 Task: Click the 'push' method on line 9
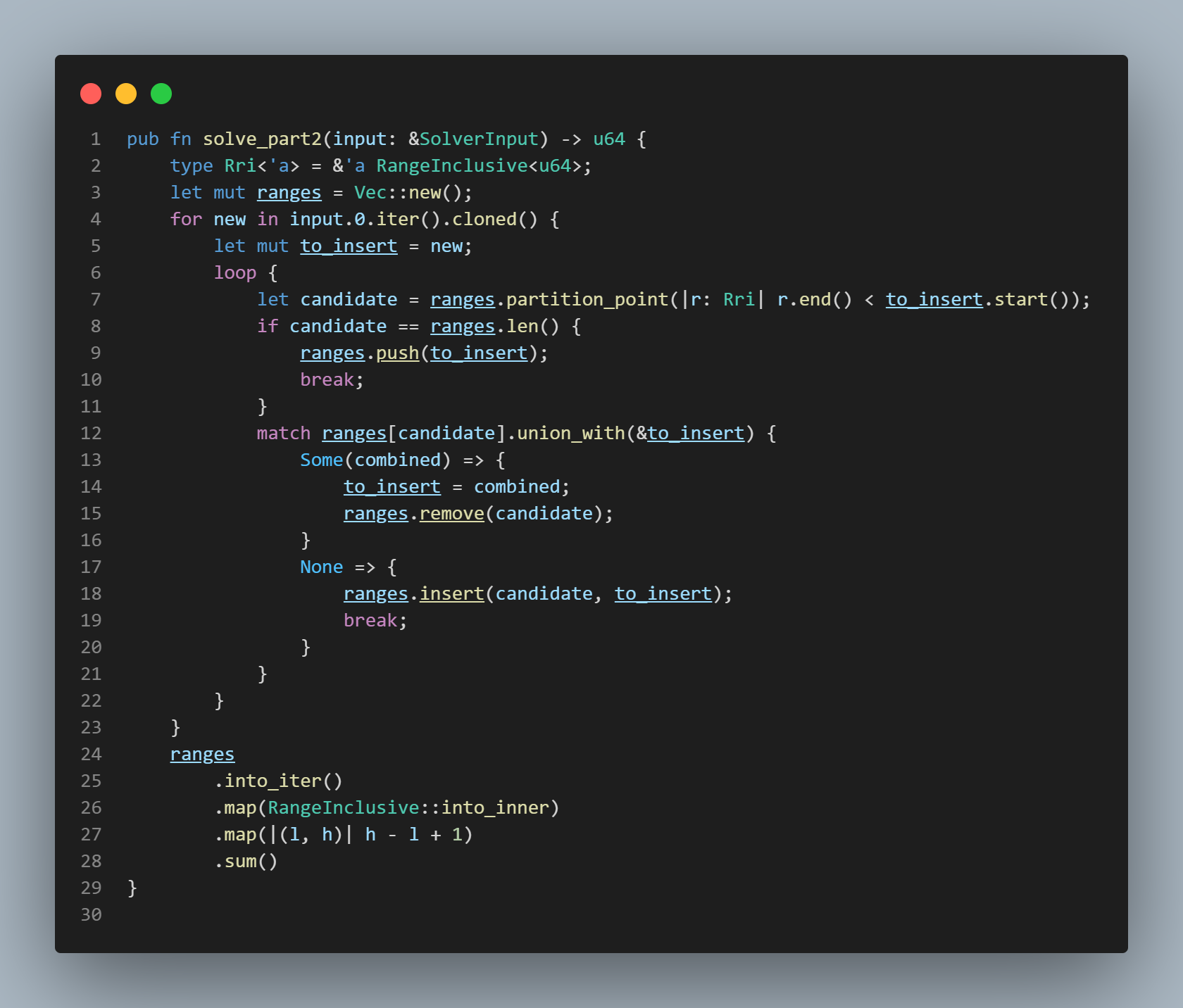tap(398, 353)
